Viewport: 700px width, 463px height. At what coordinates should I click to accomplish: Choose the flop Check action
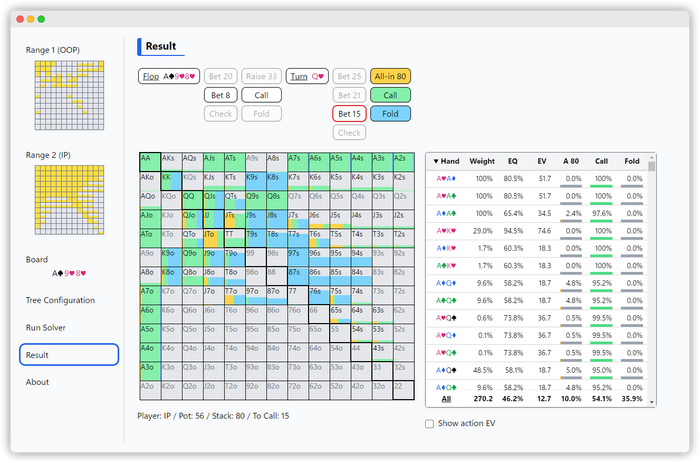click(x=221, y=114)
